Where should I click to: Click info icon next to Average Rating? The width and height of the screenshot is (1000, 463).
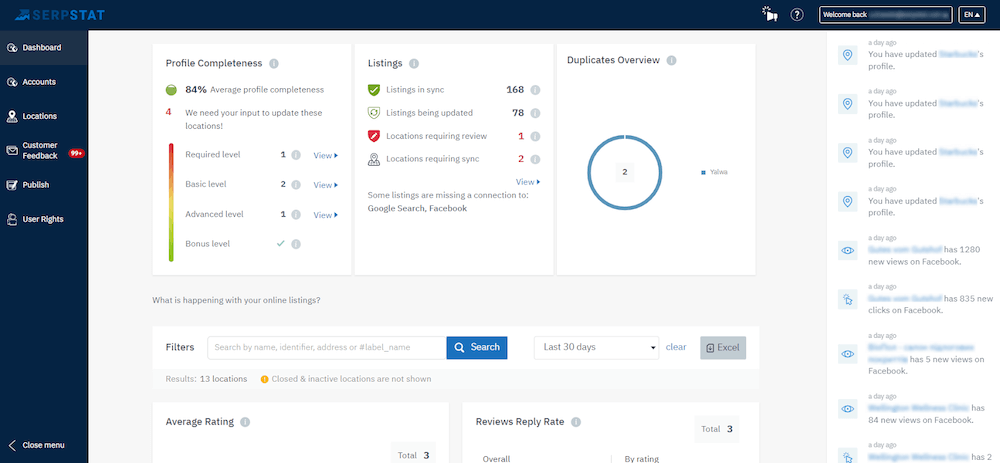245,422
